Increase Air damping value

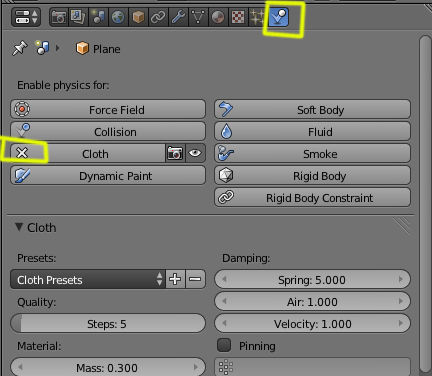[x=401, y=301]
